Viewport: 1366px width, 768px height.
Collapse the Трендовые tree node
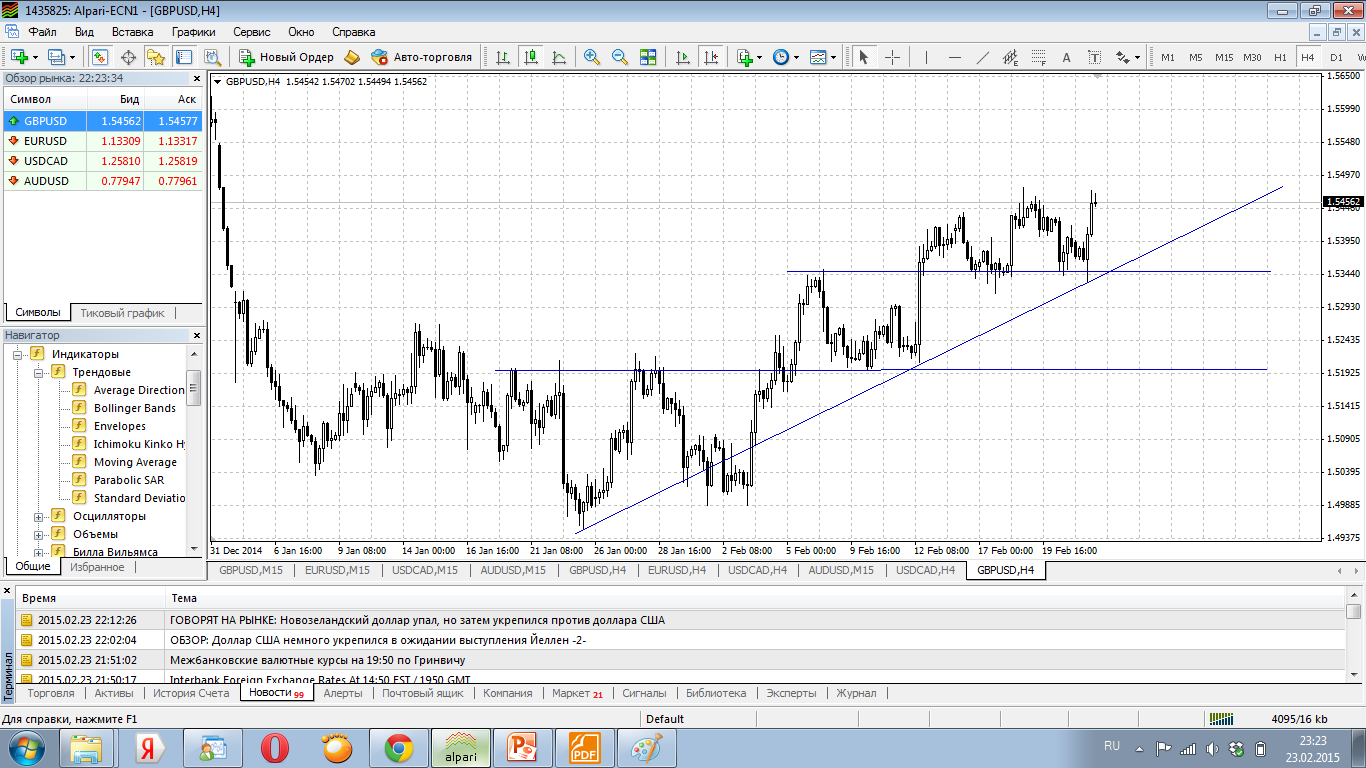[x=38, y=372]
